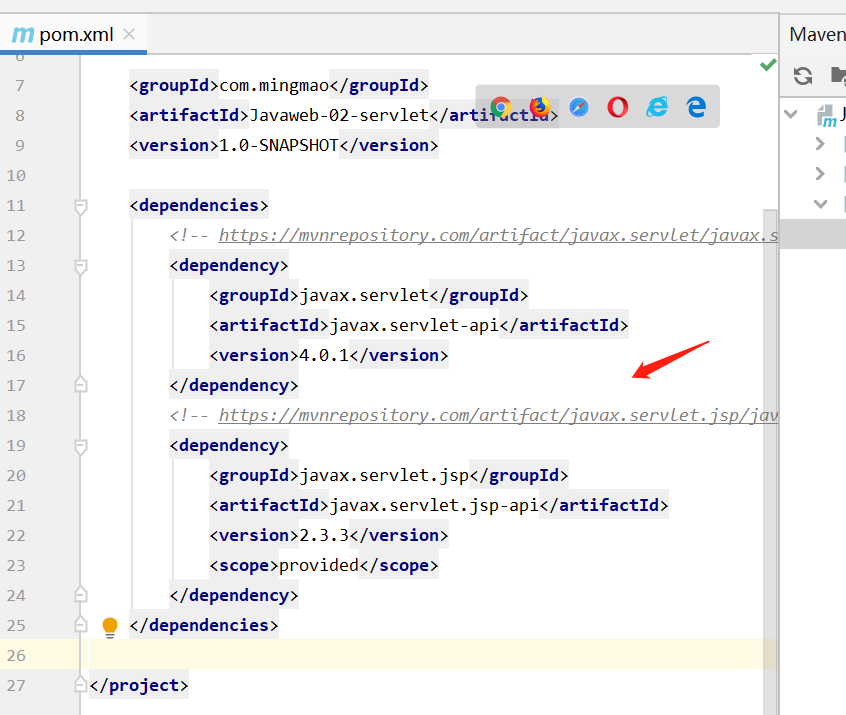This screenshot has height=715, width=846.
Task: Open in Chrome browser icon
Action: [501, 107]
